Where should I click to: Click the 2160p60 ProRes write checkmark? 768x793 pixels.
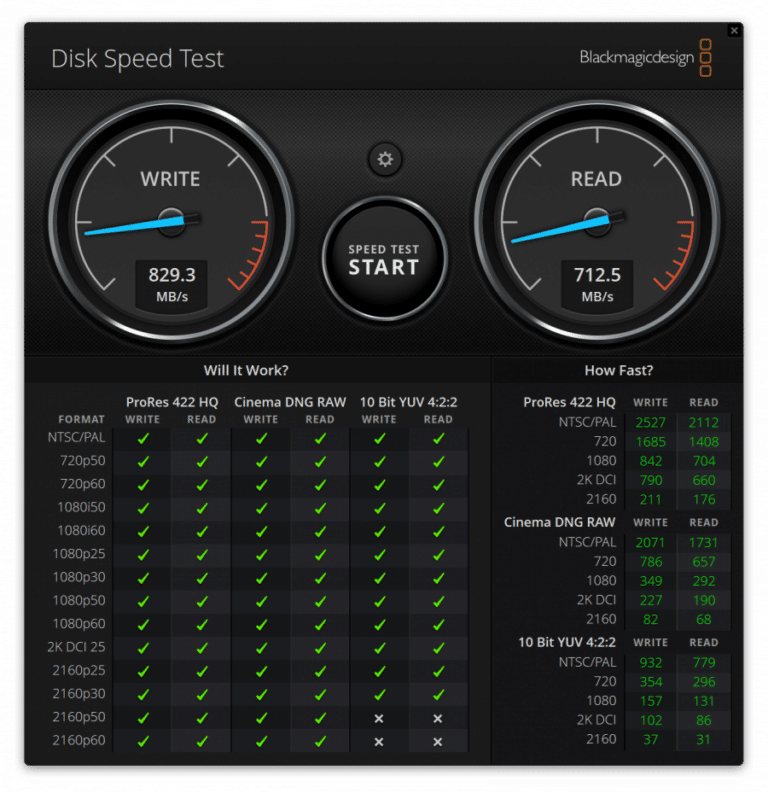[x=143, y=741]
